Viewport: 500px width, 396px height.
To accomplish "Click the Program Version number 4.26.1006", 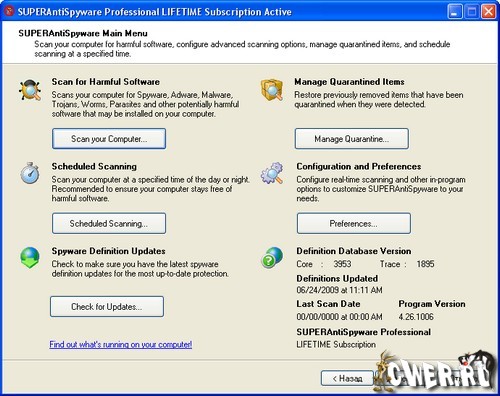I will pyautogui.click(x=416, y=317).
